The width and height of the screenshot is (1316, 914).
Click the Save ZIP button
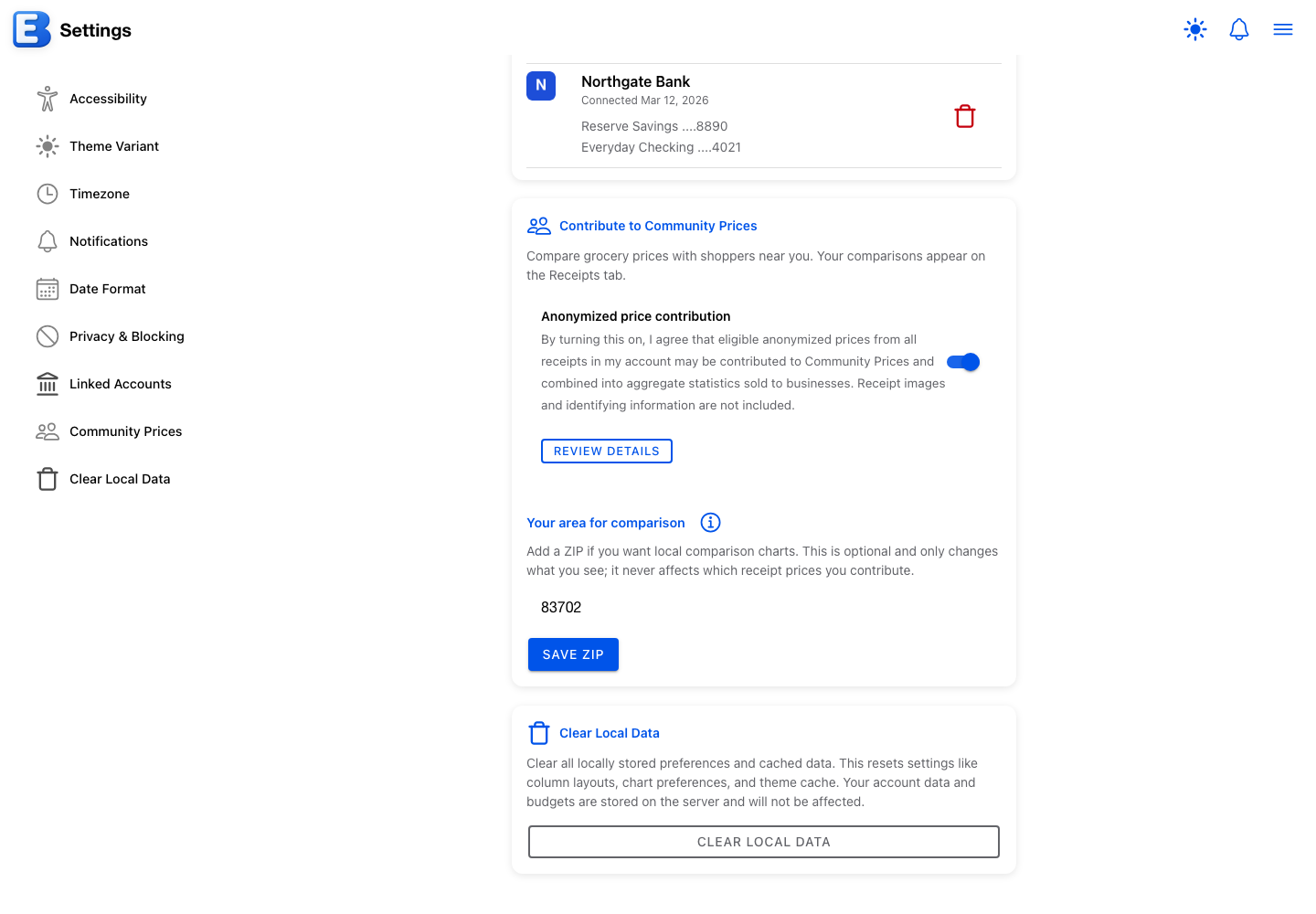[x=573, y=654]
